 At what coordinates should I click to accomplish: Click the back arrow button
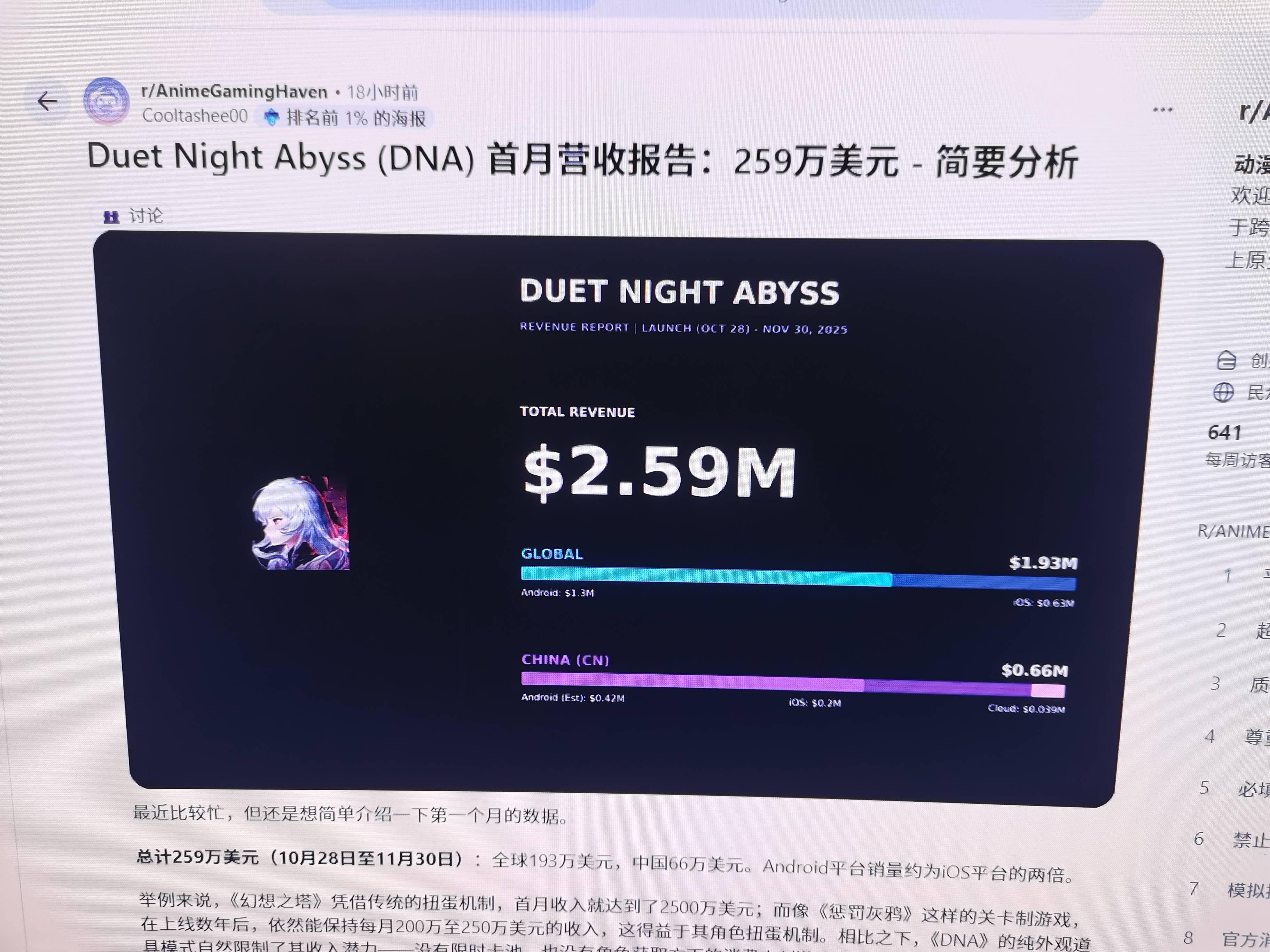pos(48,102)
